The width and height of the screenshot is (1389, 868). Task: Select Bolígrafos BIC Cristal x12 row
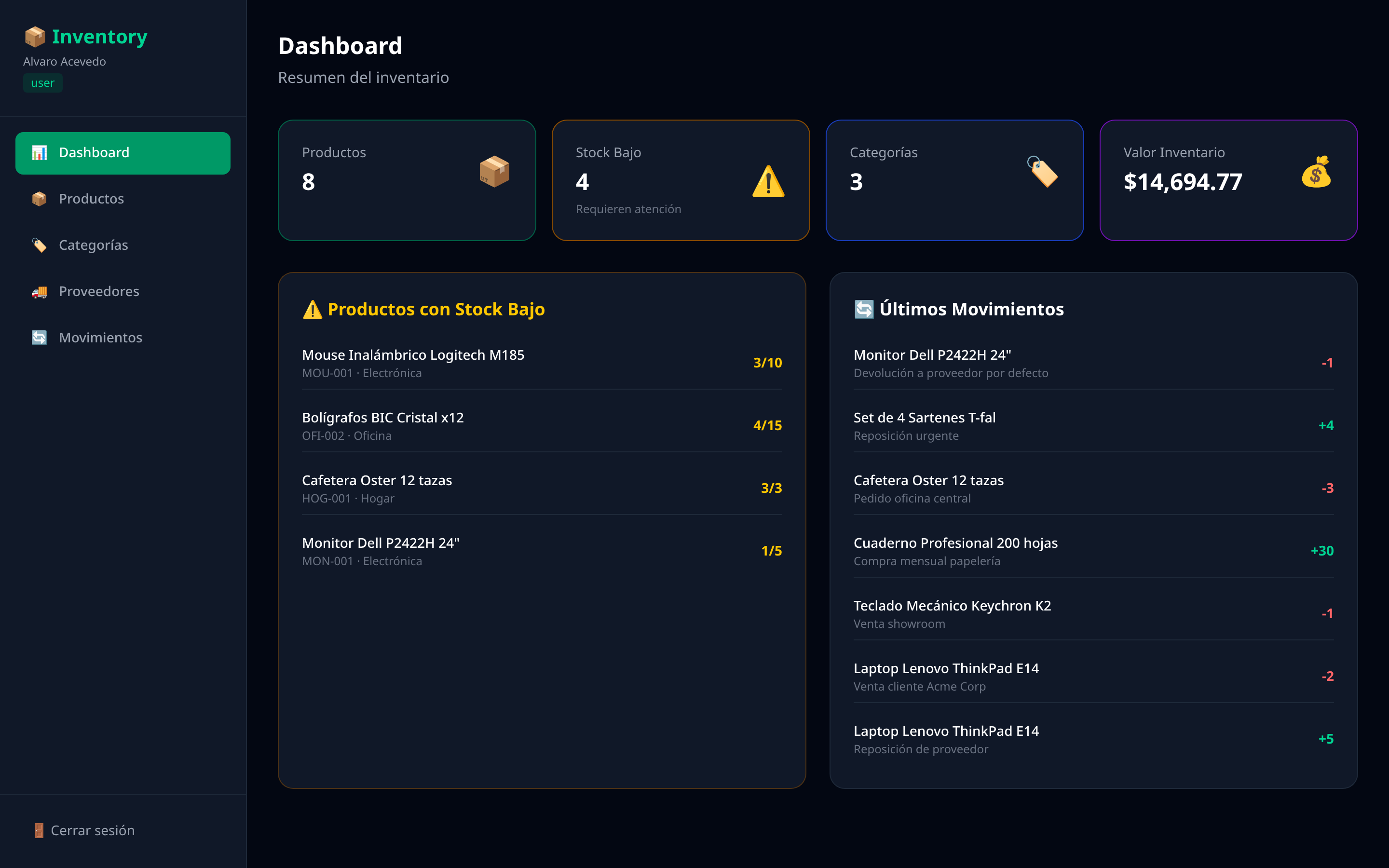[x=542, y=426]
